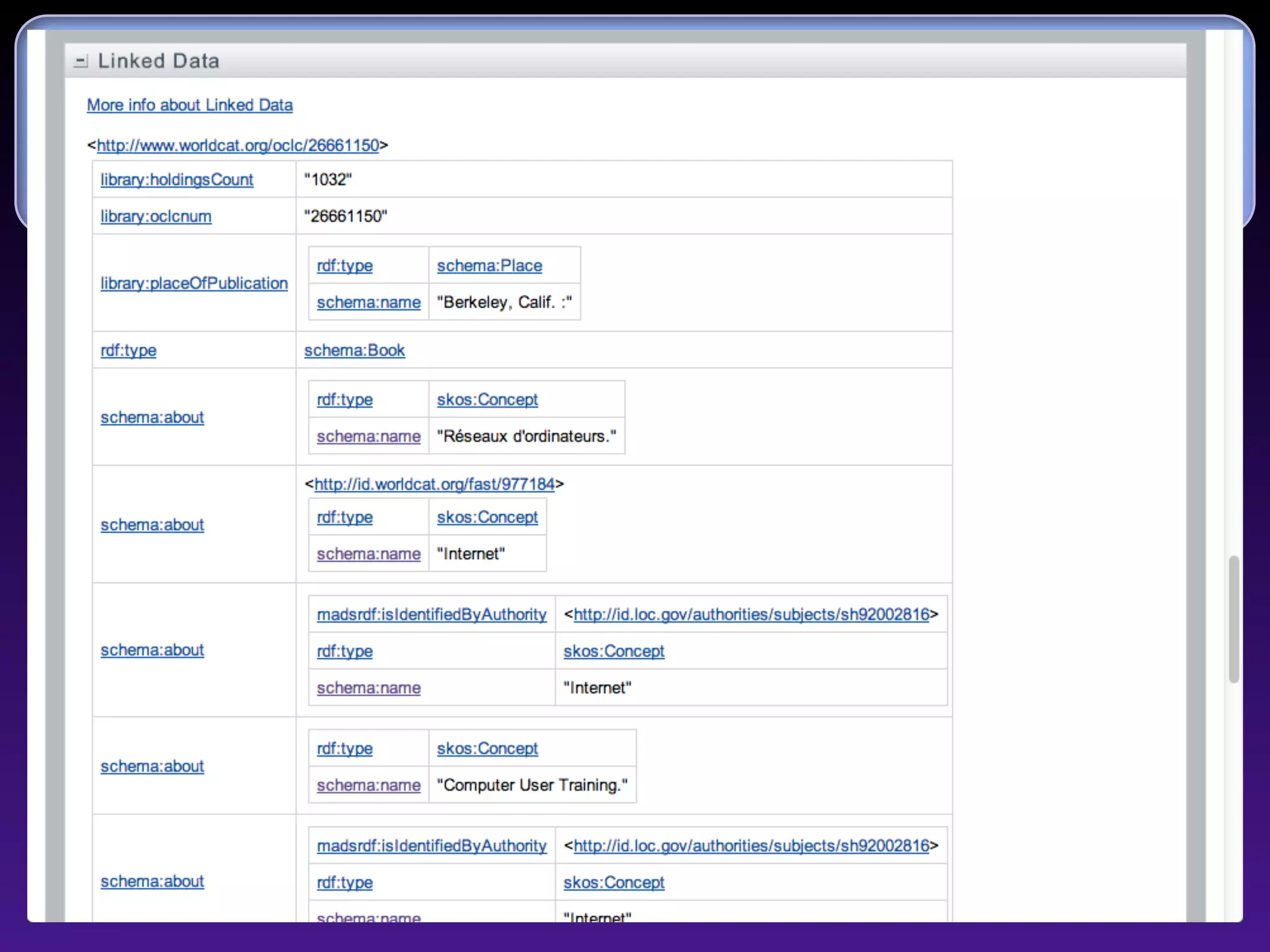Click skos:Concept under fast/977184 URL
Image resolution: width=1270 pixels, height=952 pixels.
(487, 518)
